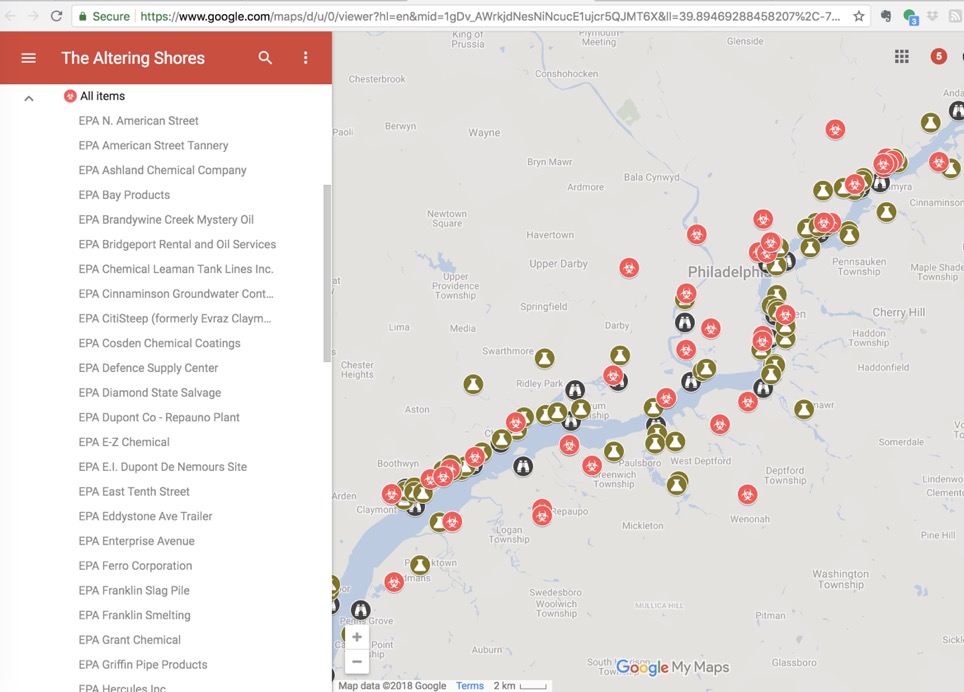
Task: Open EPA E.I. Dupont De Nemours Site
Action: click(x=162, y=466)
